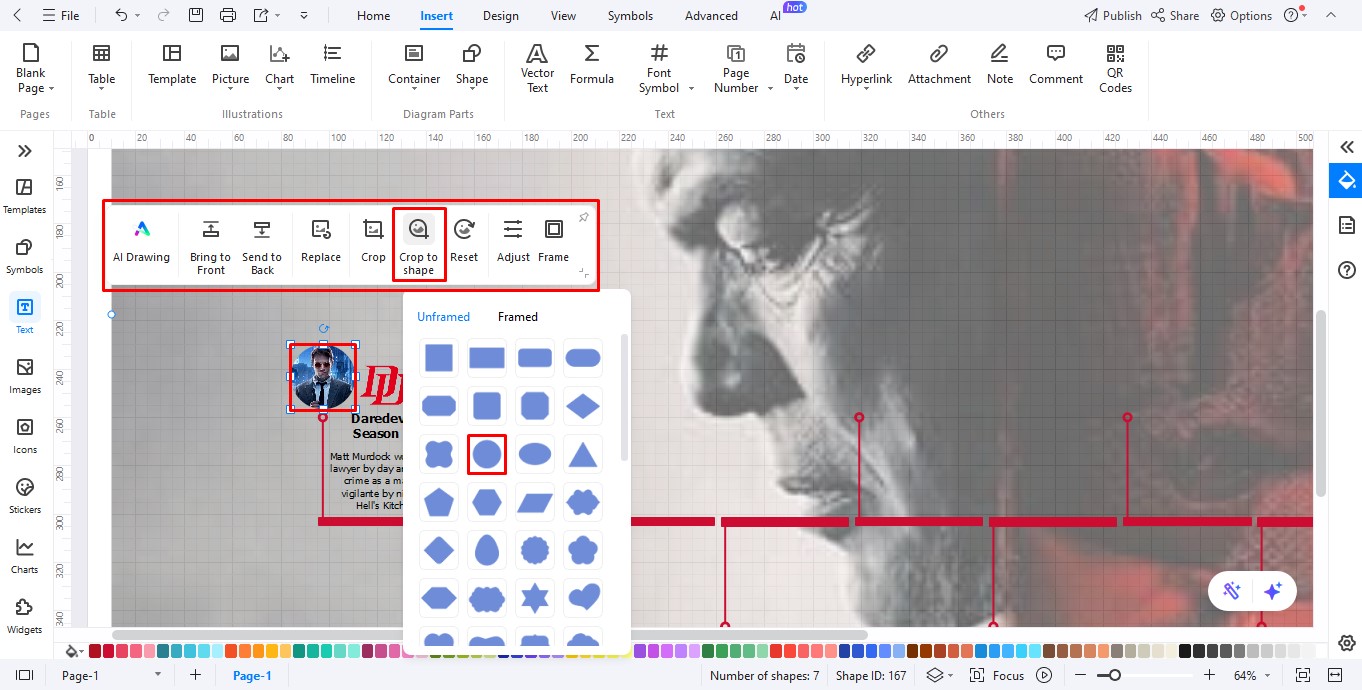Open the Advanced ribbon tab
Screen dimensions: 1362x690
click(711, 16)
